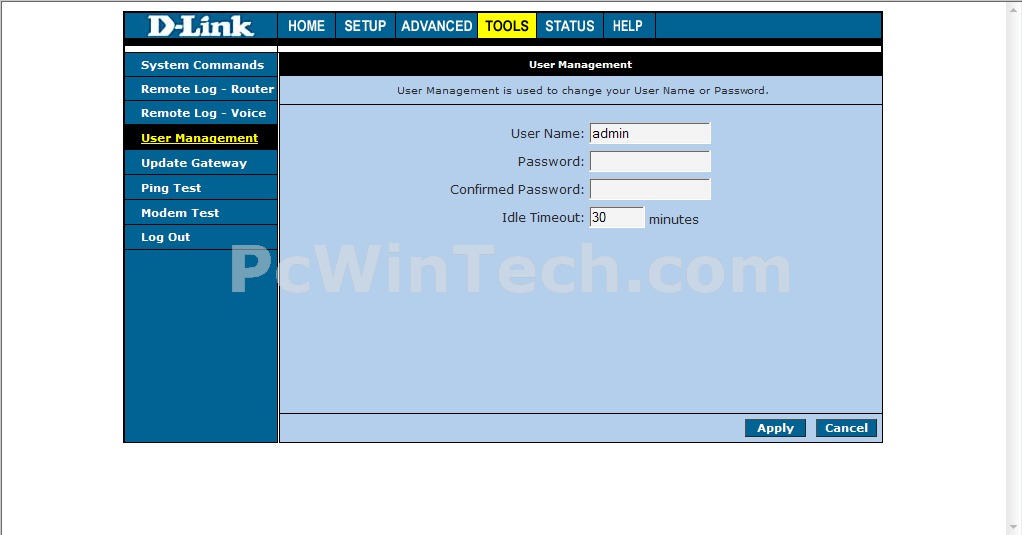Log Out of the router
The width and height of the screenshot is (1022, 535).
165,237
